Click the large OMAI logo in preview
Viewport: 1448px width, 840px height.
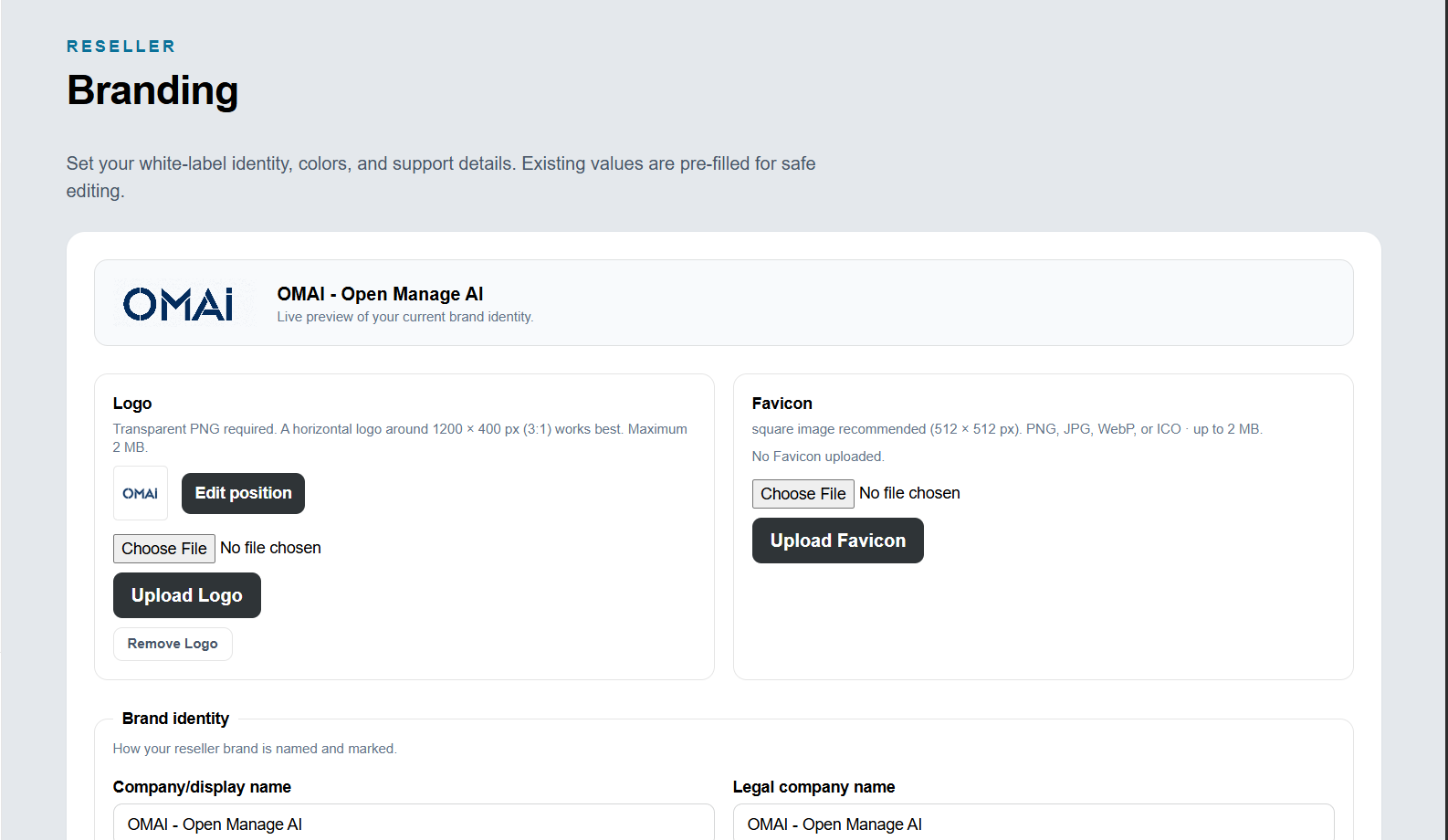pos(178,304)
